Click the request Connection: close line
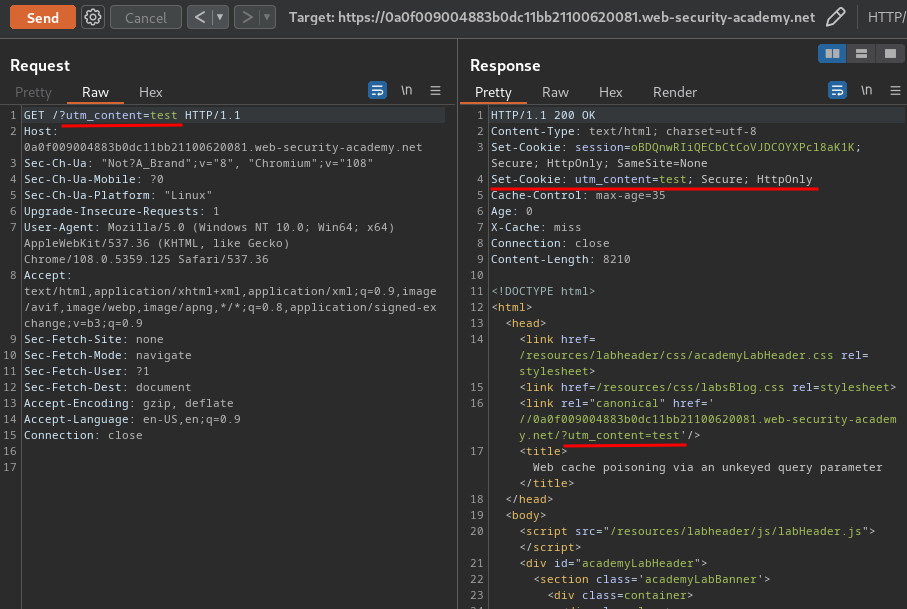Viewport: 907px width, 609px height. tap(83, 435)
